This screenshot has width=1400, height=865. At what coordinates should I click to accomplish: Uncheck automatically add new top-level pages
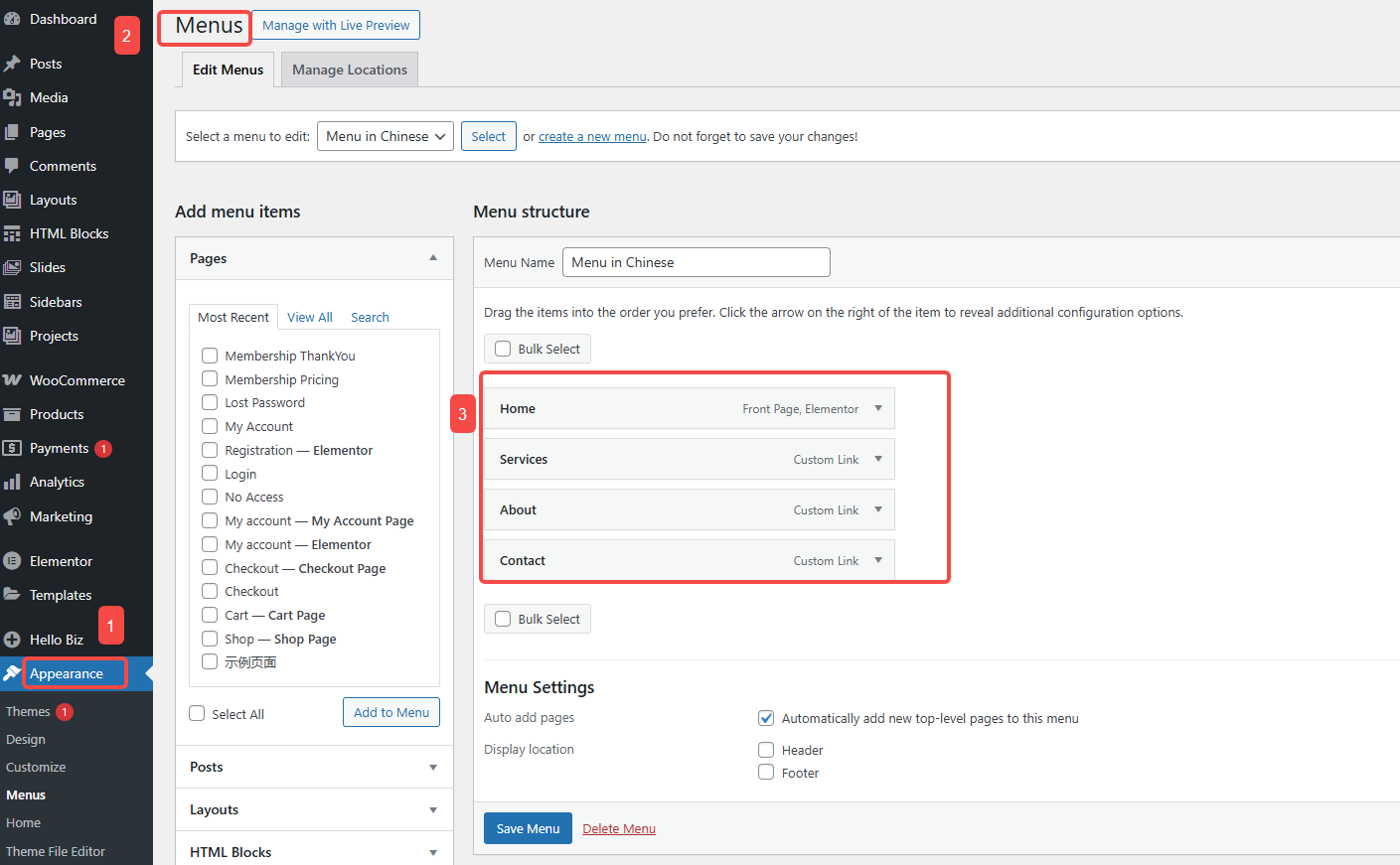point(766,717)
